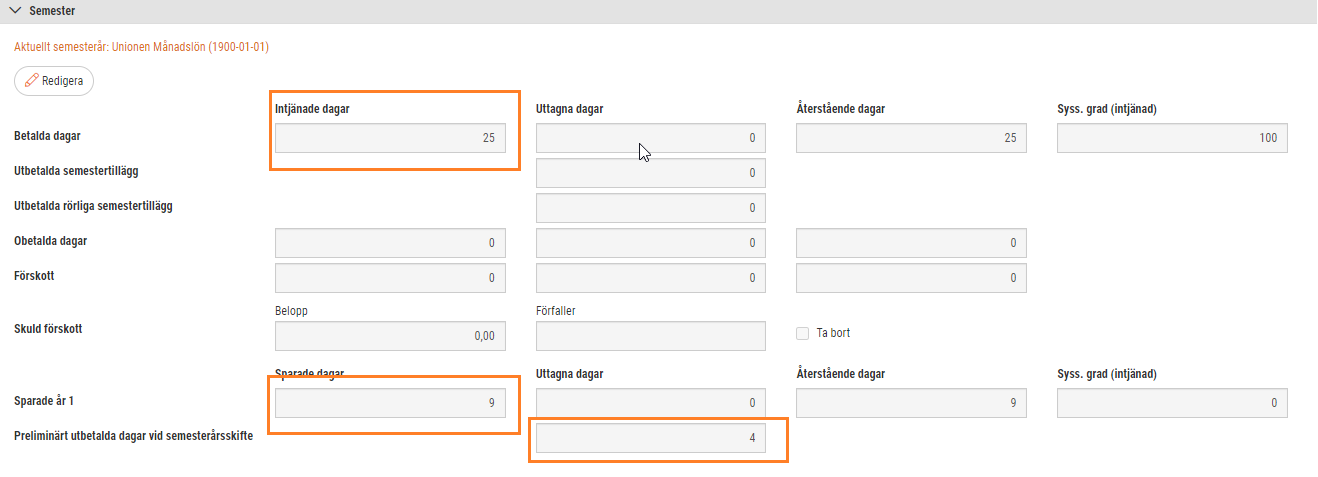
Task: Select the Sparade år 1 Syss. grad field
Action: point(1172,403)
